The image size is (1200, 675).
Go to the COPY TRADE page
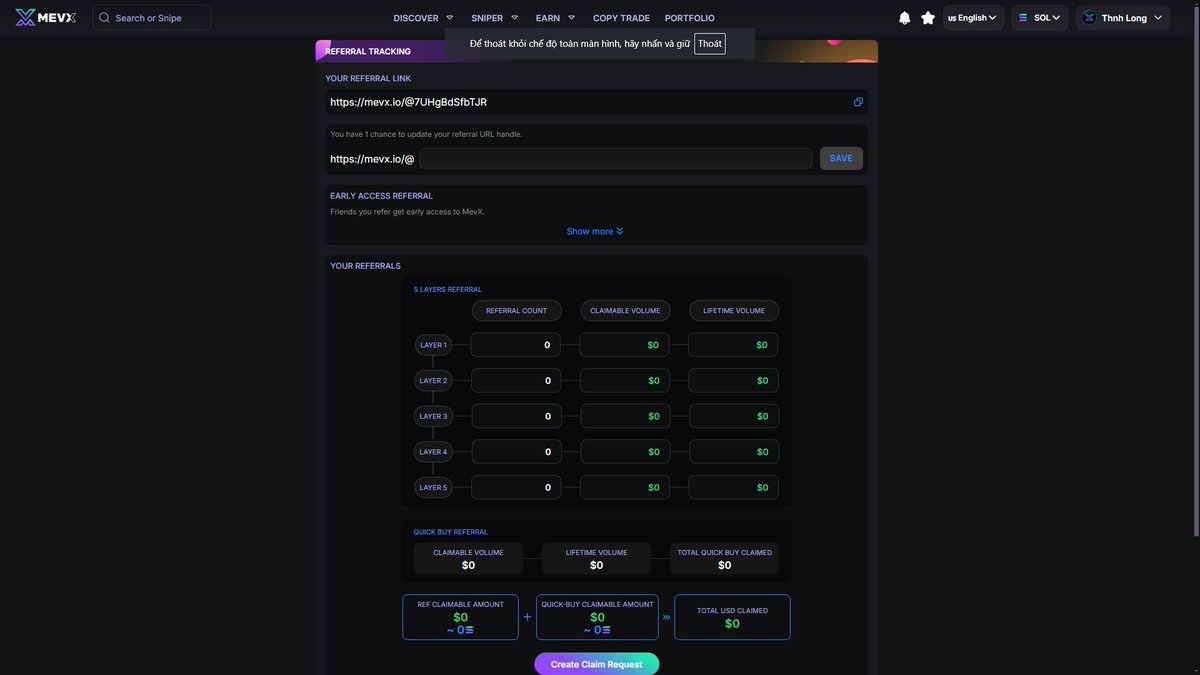[x=621, y=18]
